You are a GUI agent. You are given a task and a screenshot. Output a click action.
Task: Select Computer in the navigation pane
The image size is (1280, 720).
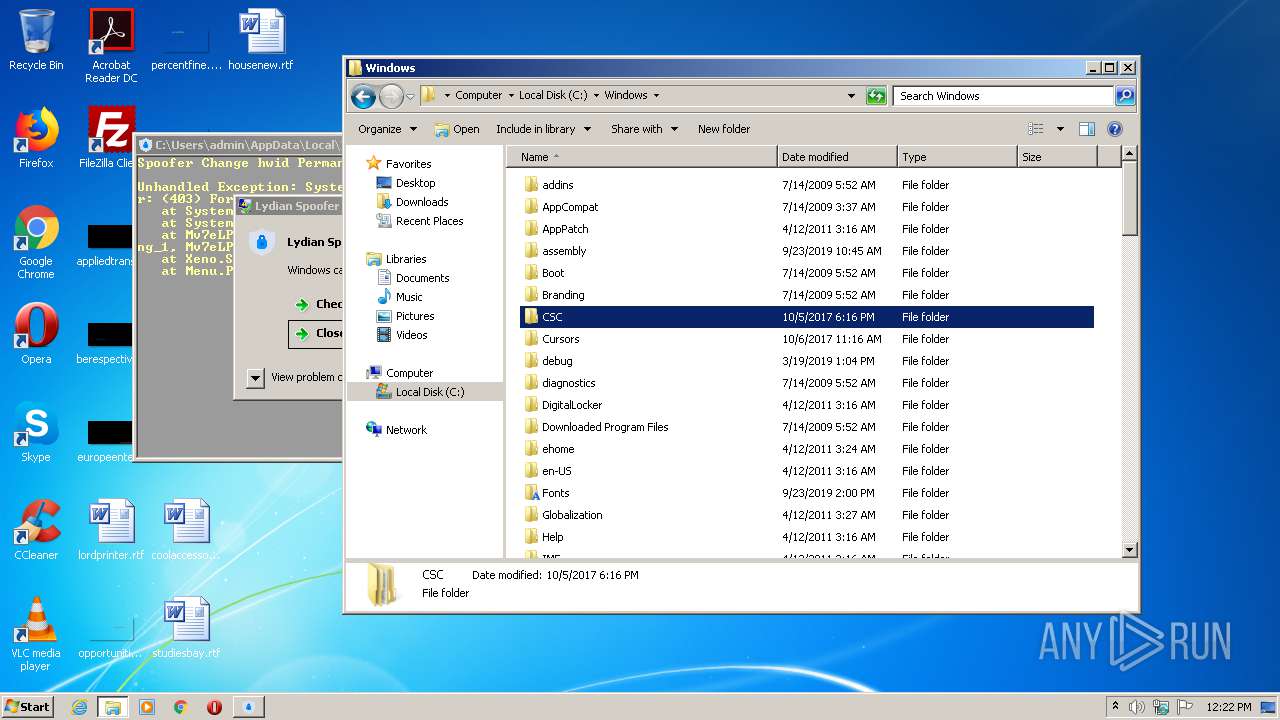click(409, 373)
